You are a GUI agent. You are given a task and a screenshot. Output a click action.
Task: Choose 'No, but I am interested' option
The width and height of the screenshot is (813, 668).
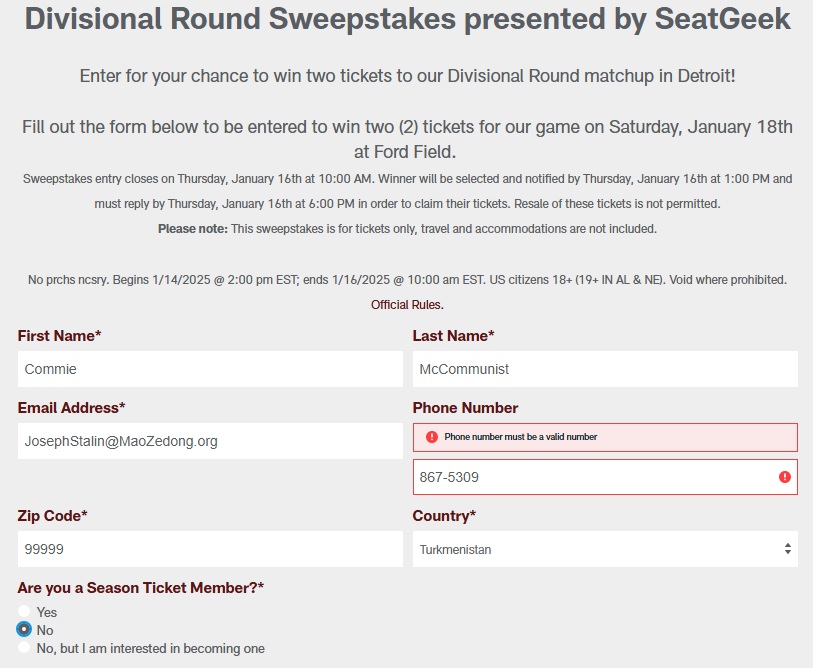tap(24, 647)
